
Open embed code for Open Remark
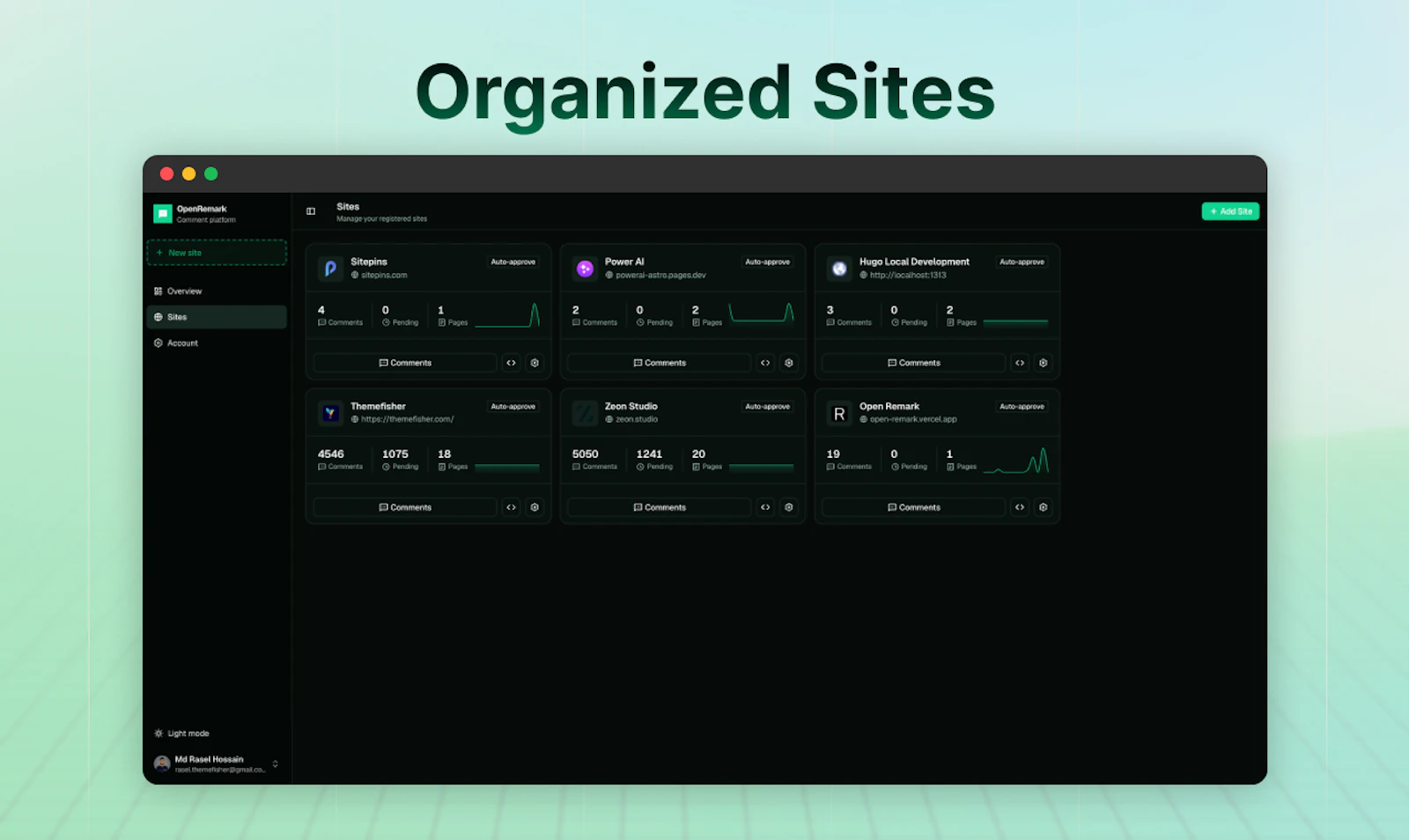[1020, 507]
